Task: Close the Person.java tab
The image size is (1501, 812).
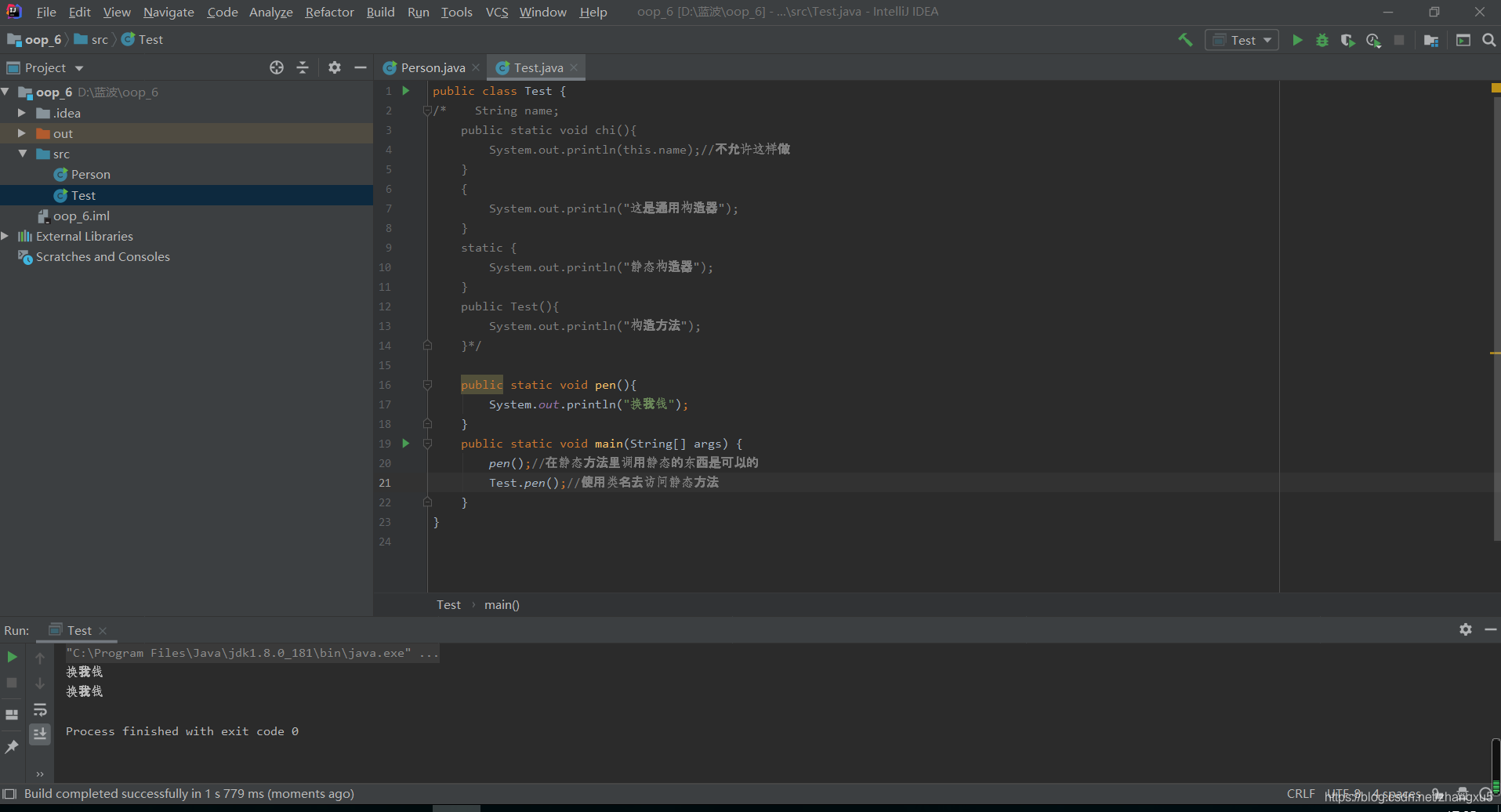Action: (476, 67)
